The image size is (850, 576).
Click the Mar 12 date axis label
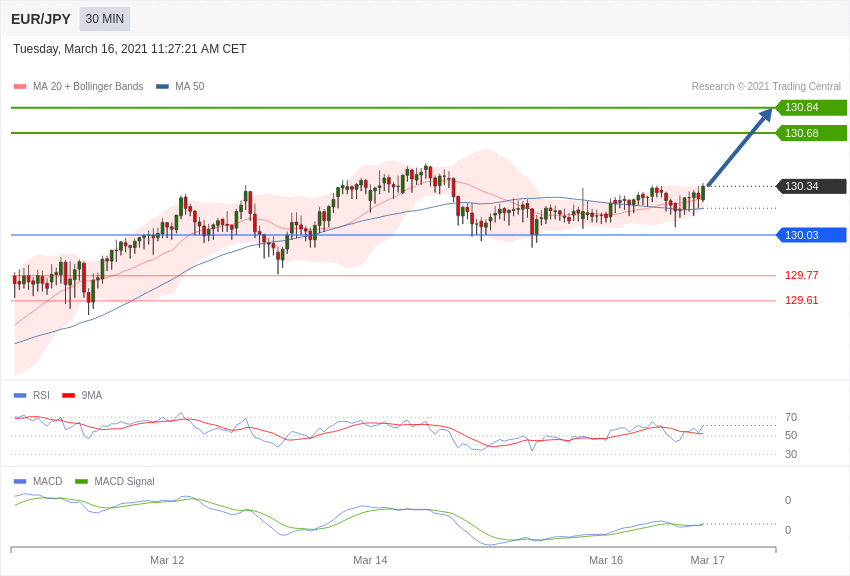pyautogui.click(x=167, y=560)
